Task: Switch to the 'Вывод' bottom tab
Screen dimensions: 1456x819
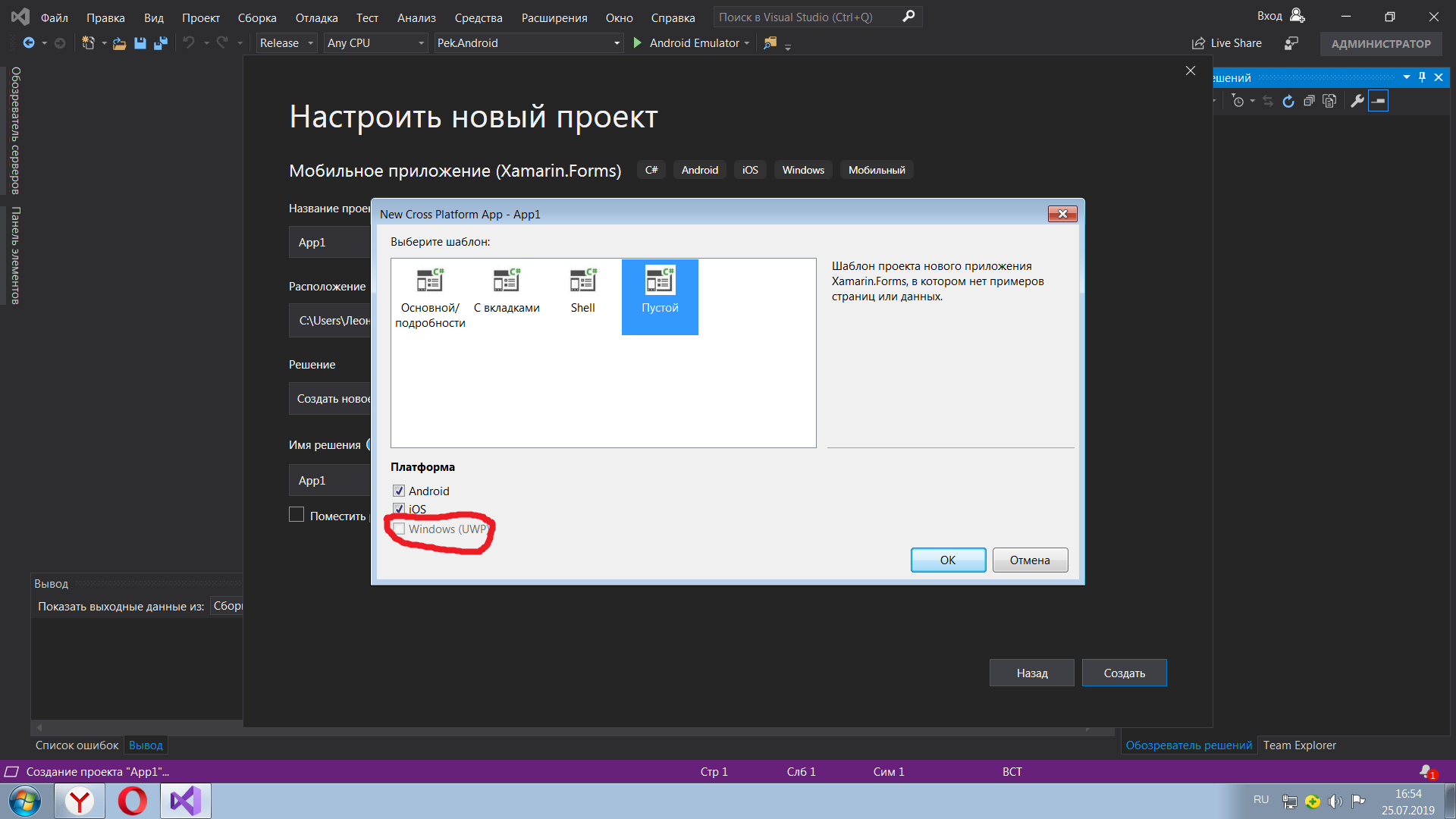Action: [146, 745]
